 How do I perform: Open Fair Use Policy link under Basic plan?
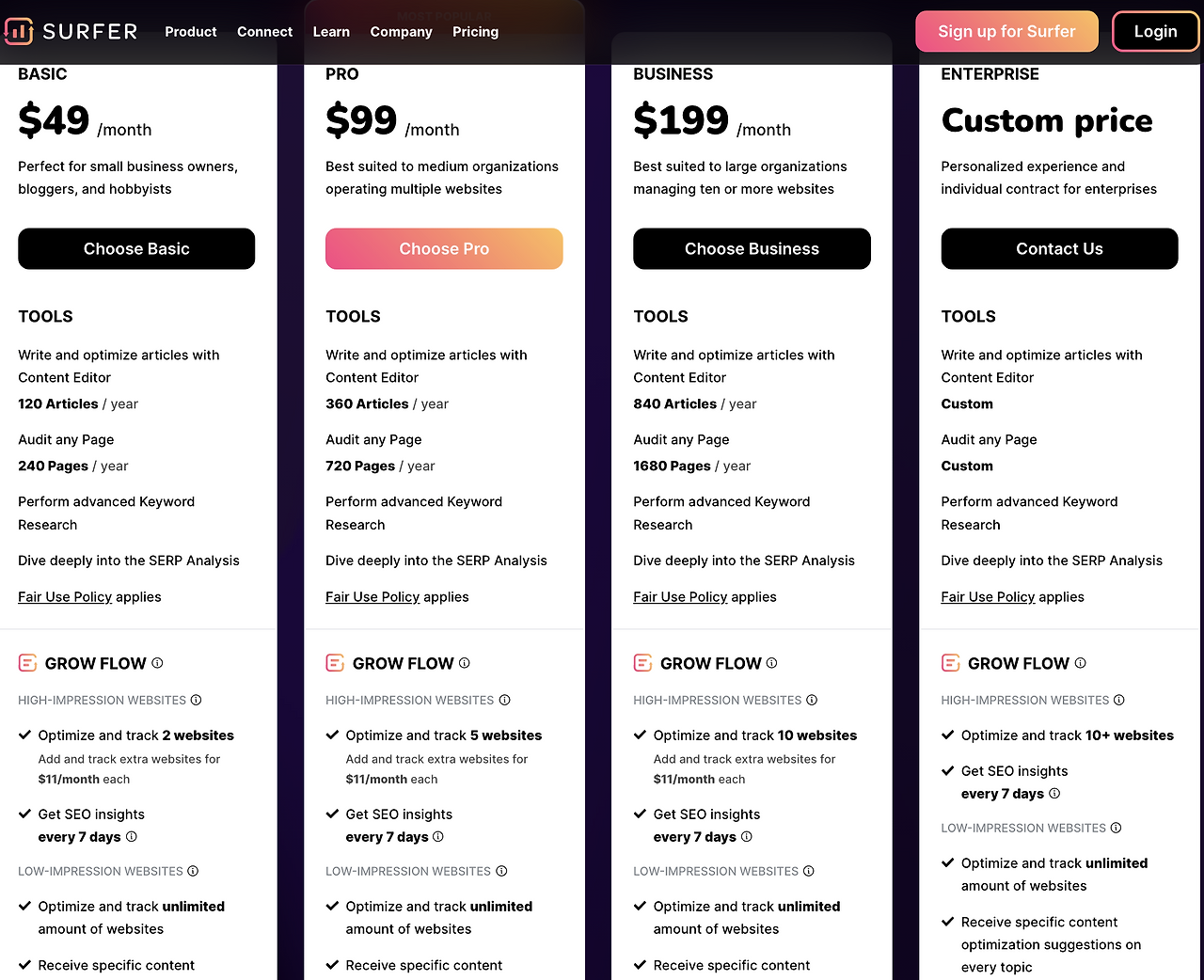[65, 597]
